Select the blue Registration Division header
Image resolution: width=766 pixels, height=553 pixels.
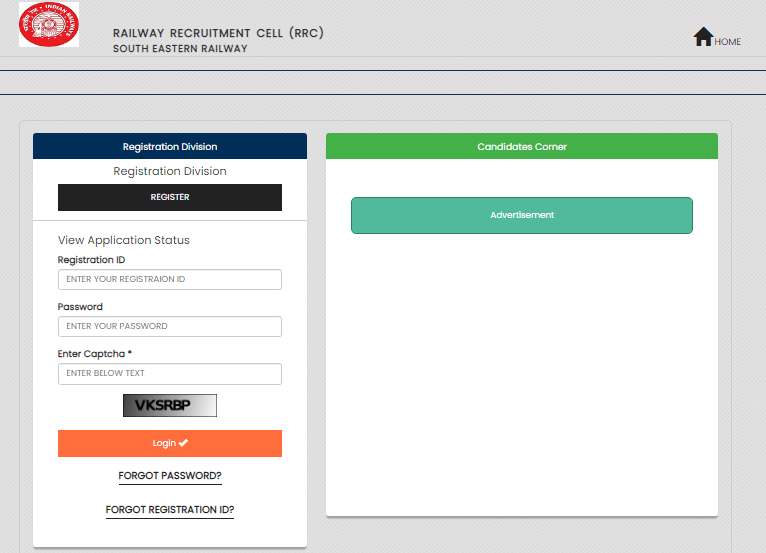[170, 147]
